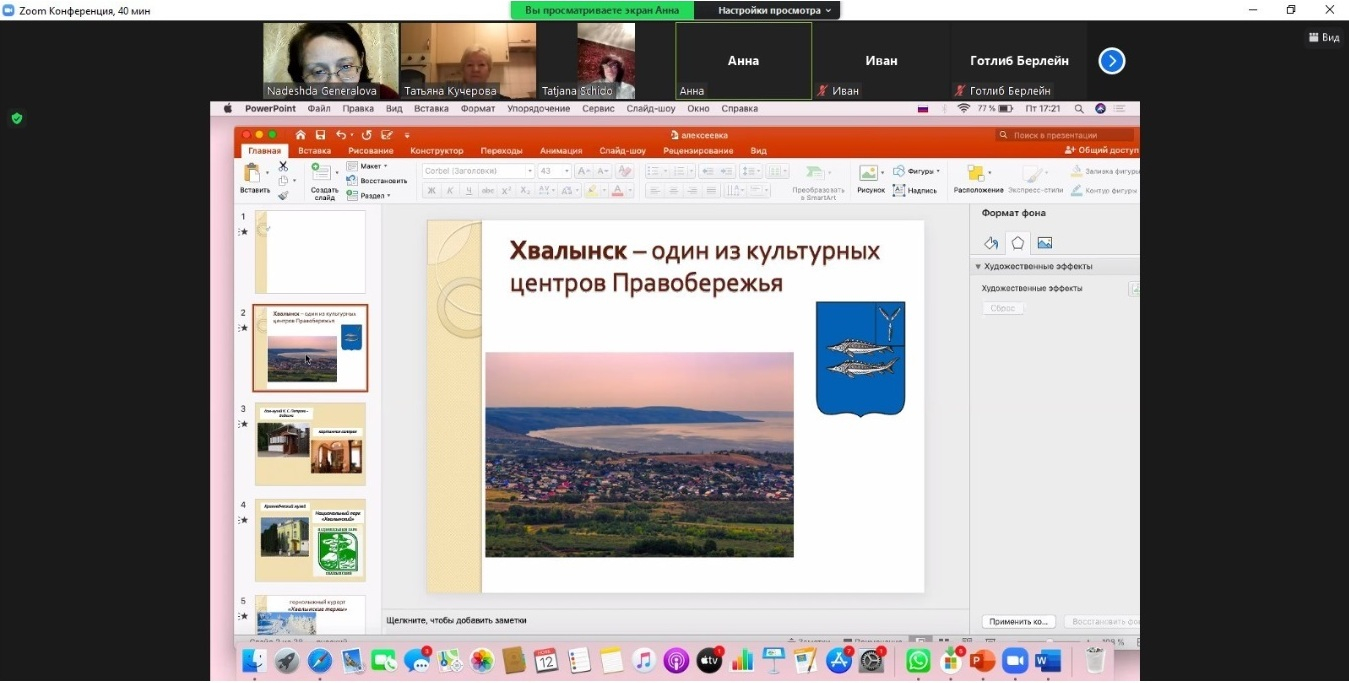Click the Create slide (Создать слайд) icon

click(x=321, y=173)
